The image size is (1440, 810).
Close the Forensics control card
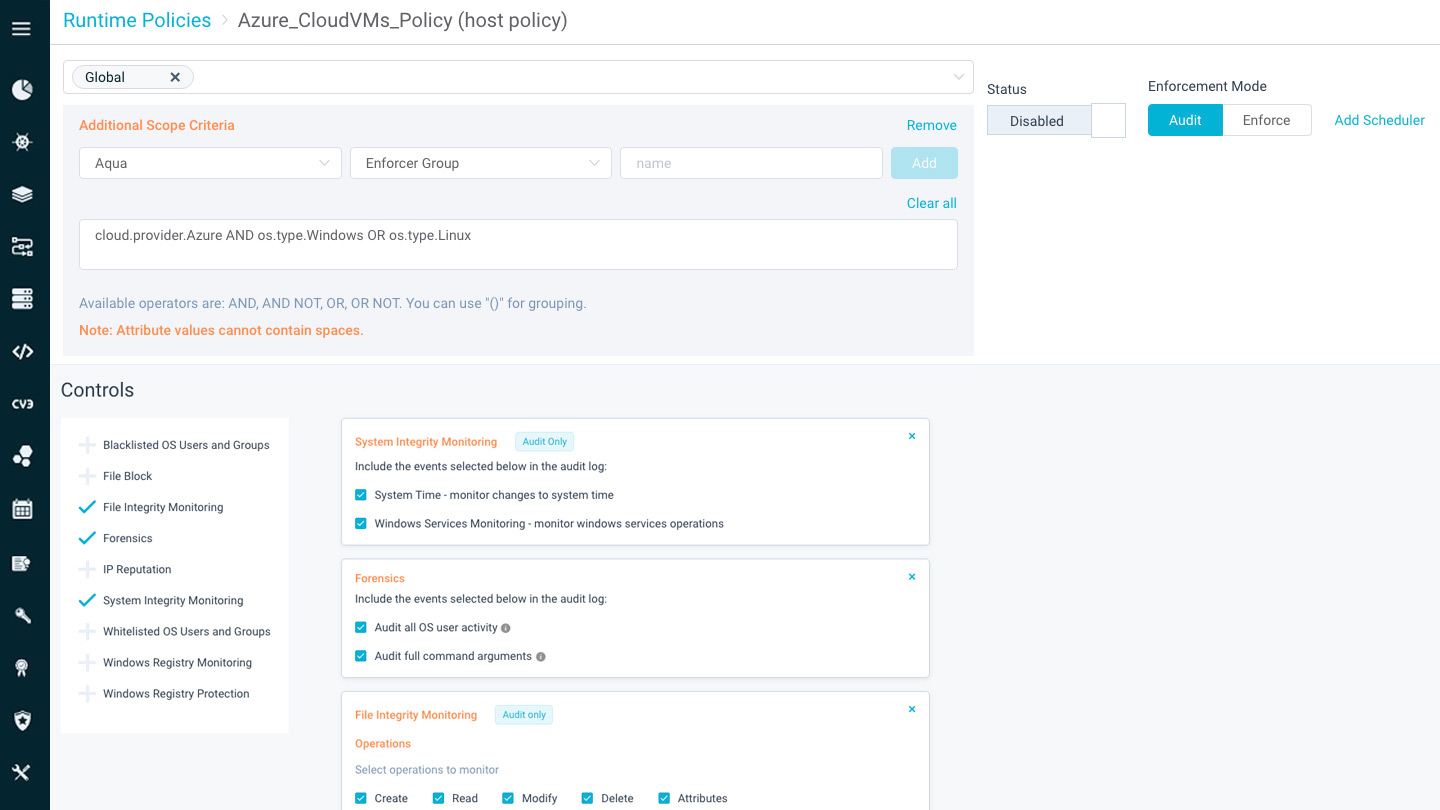912,576
